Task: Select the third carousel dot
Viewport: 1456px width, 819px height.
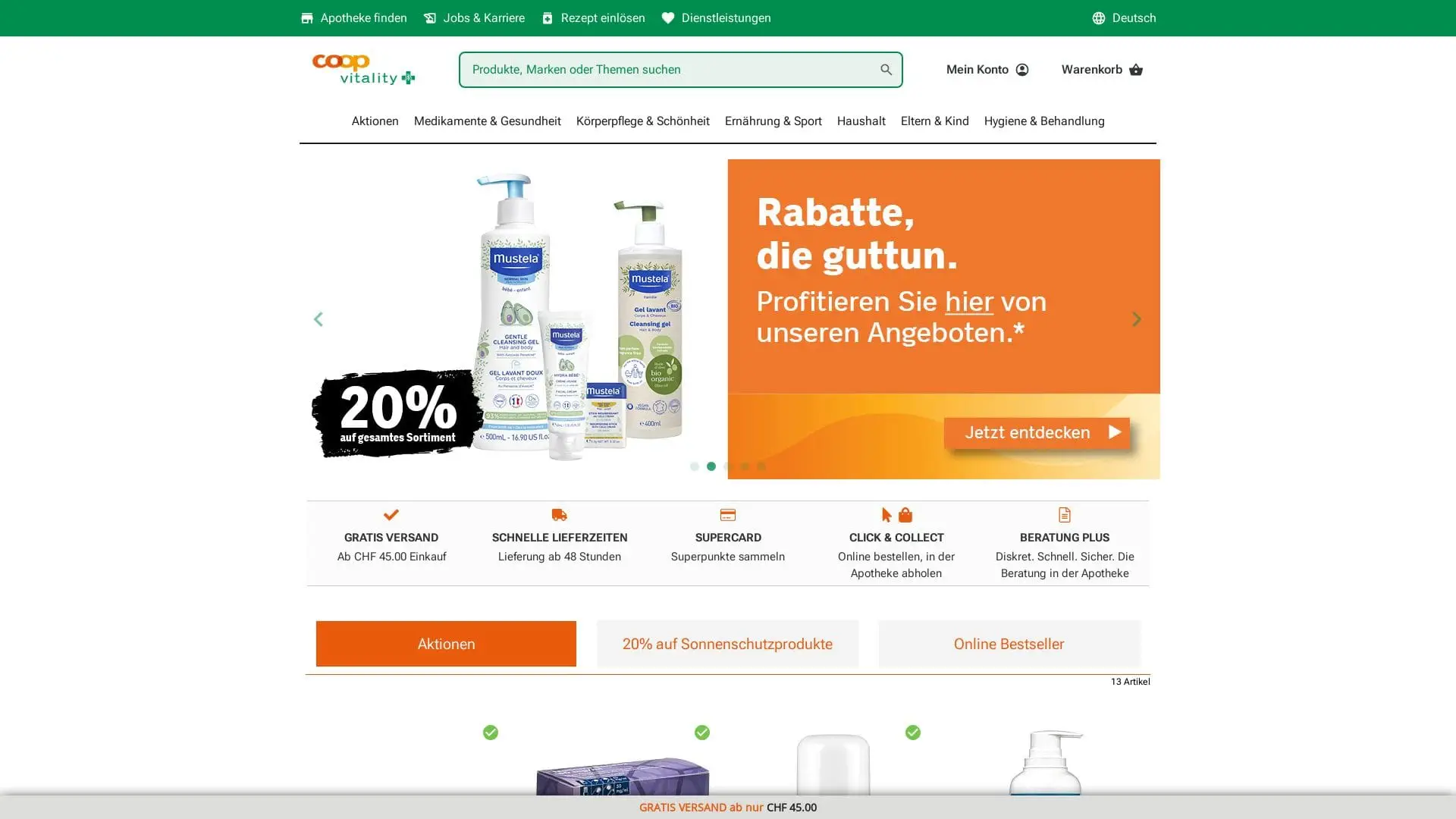Action: coord(728,466)
